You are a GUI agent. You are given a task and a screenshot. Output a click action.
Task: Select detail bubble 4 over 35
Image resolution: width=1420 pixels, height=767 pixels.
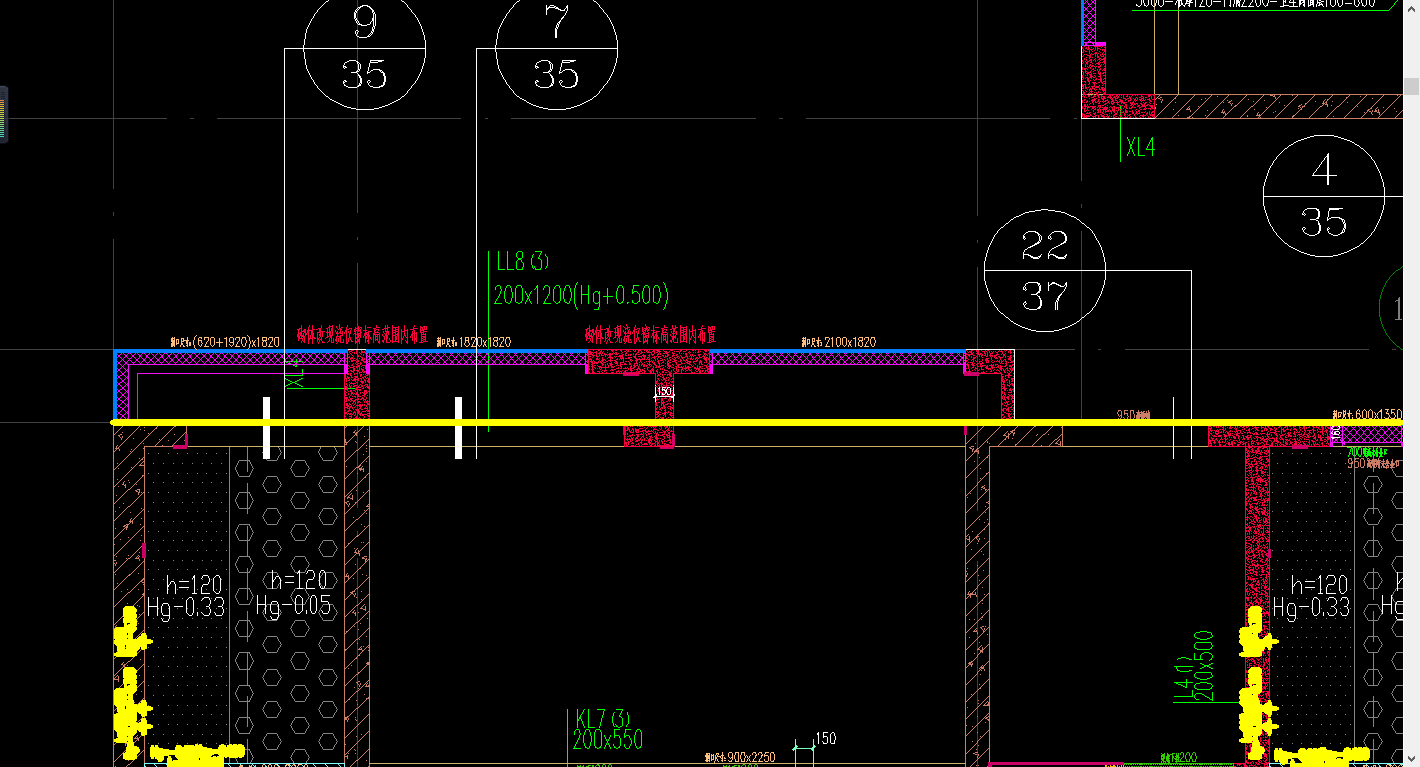click(1324, 196)
